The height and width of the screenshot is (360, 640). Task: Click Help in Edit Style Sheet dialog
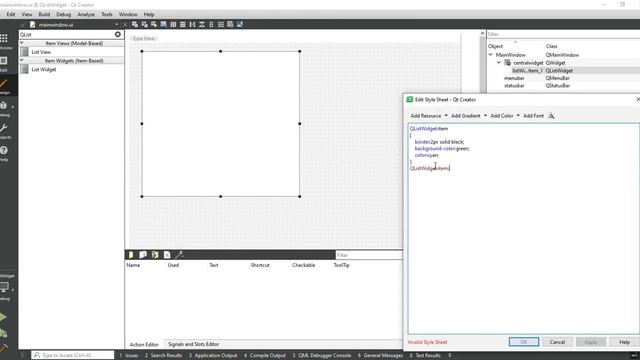pos(624,342)
